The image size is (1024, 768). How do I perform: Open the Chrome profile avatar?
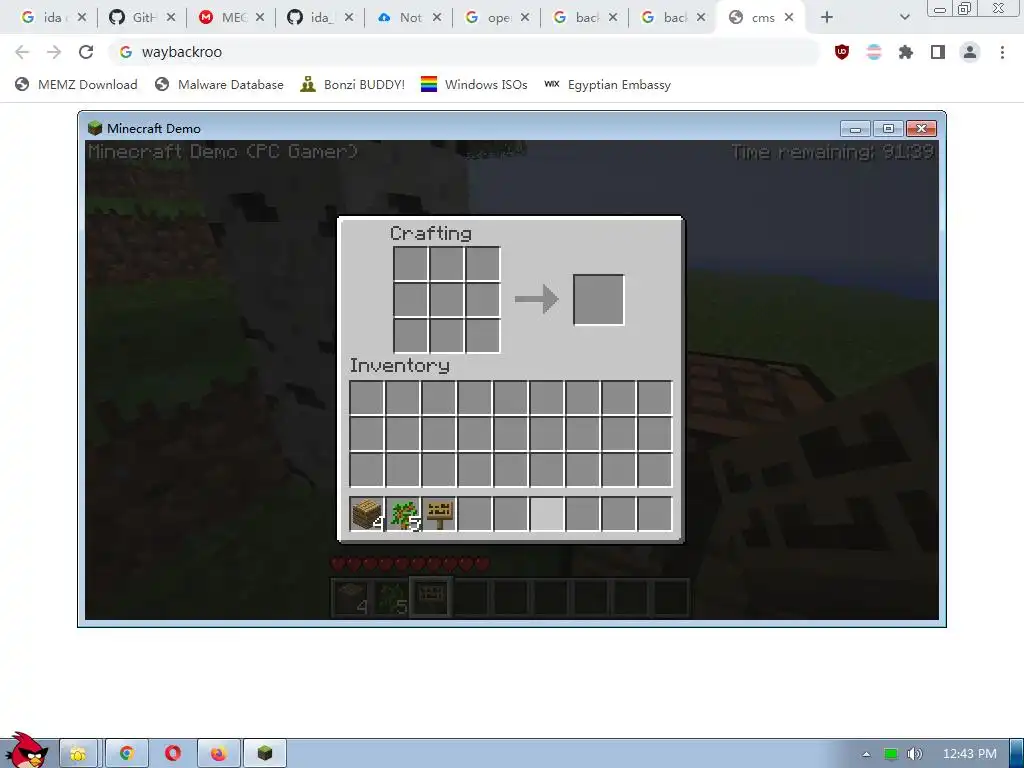coord(970,52)
